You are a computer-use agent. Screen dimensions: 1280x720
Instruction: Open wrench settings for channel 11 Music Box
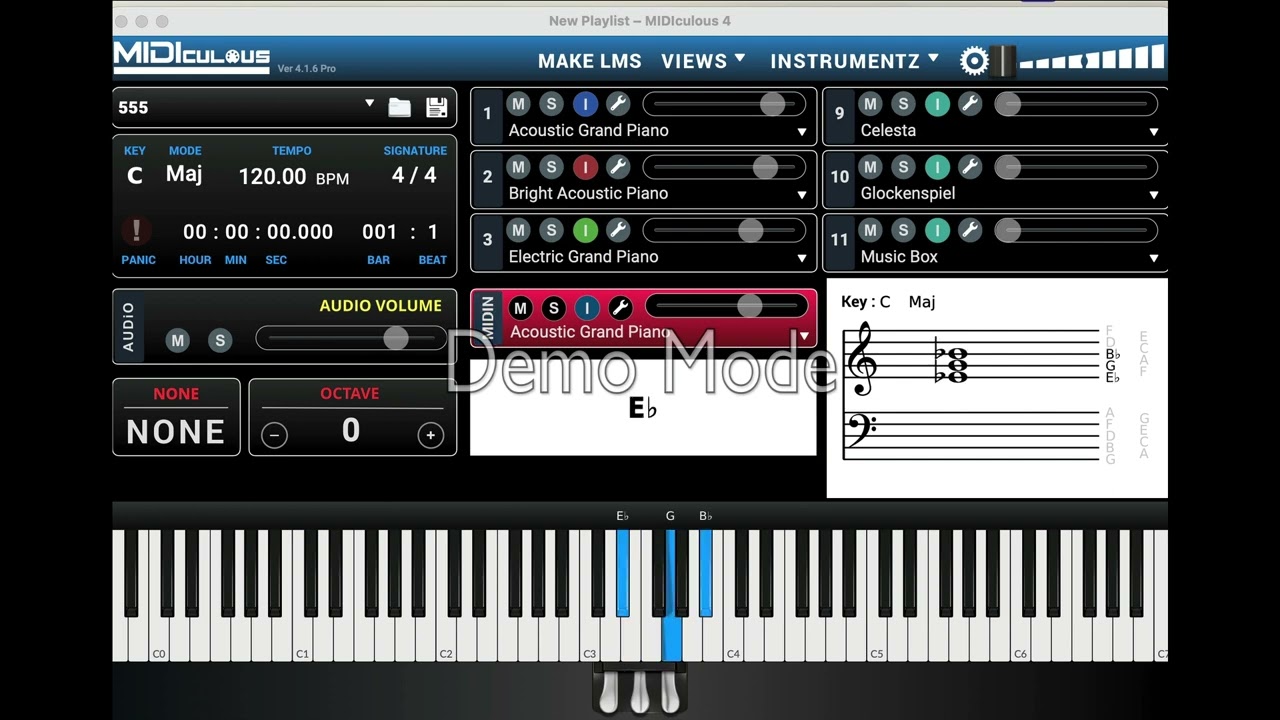click(x=970, y=230)
